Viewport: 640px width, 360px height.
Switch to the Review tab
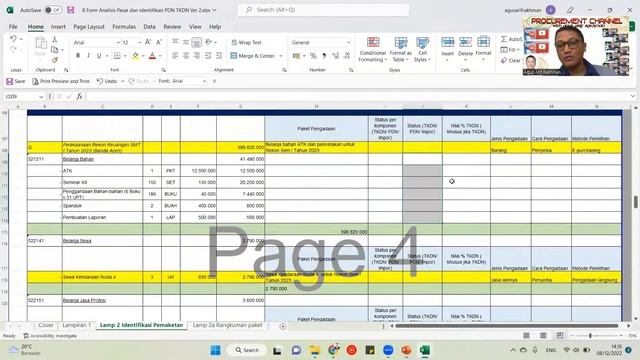click(172, 27)
